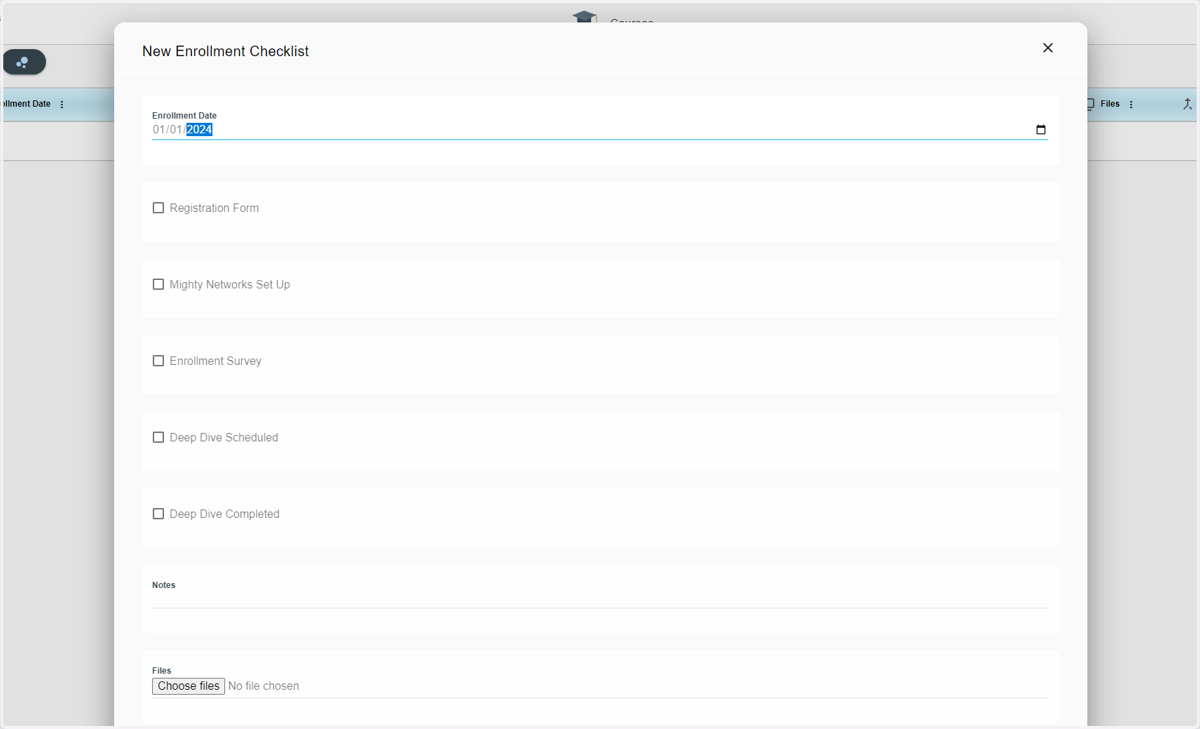This screenshot has height=729, width=1200.
Task: Close the New Enrollment Checklist dialog
Action: click(1047, 48)
